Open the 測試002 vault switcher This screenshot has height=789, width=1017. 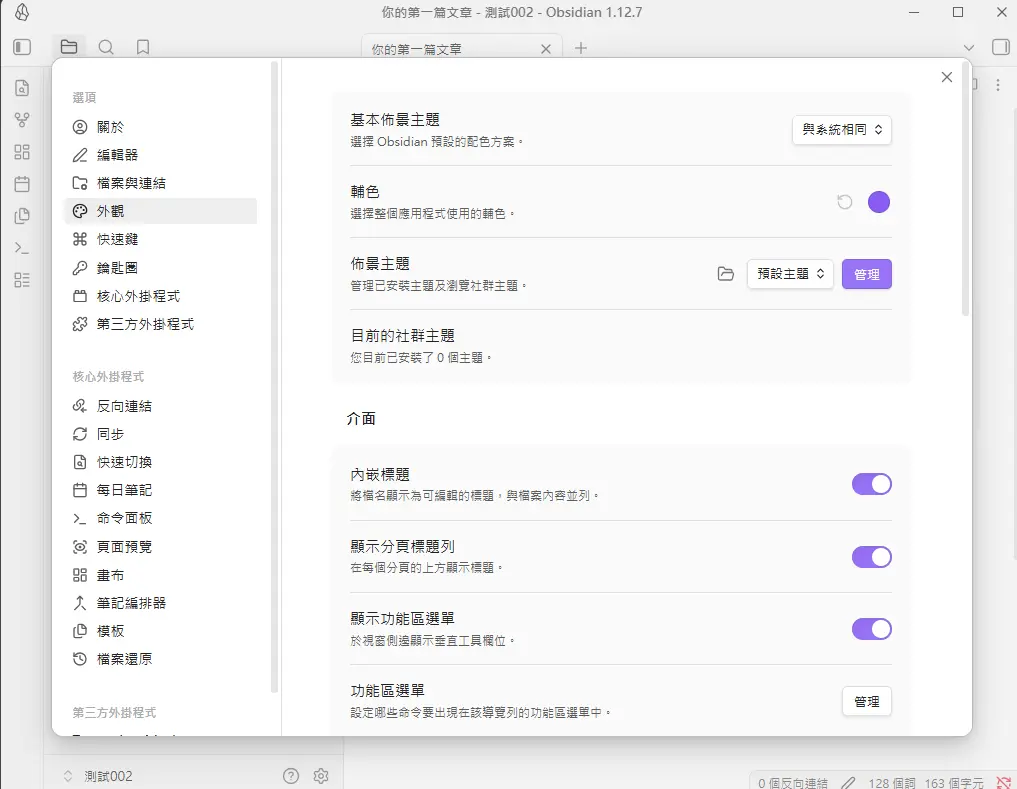[x=98, y=775]
